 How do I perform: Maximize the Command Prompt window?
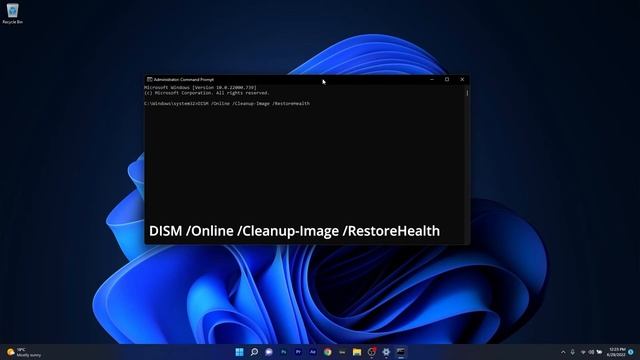(x=447, y=80)
